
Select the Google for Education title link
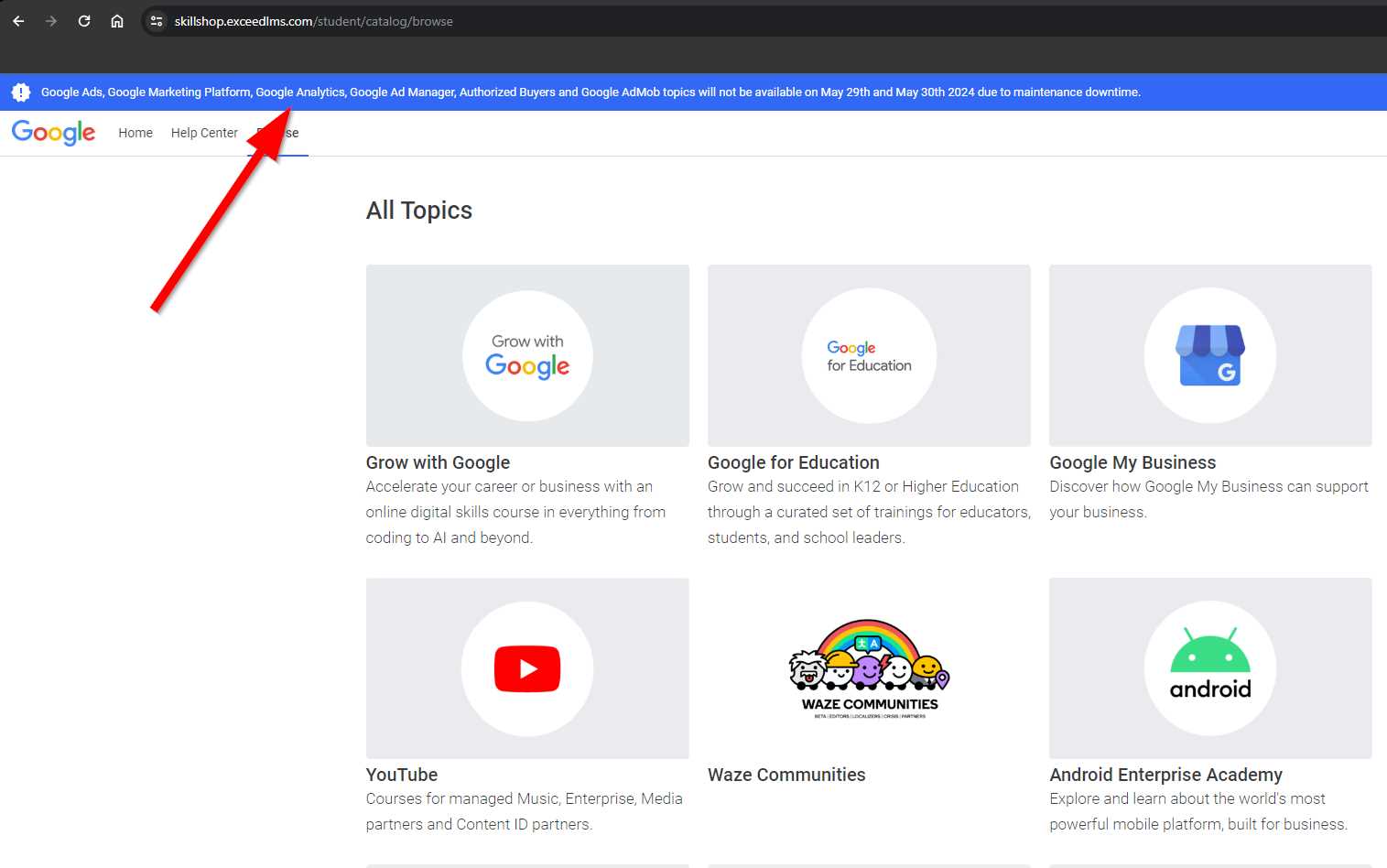click(x=794, y=462)
